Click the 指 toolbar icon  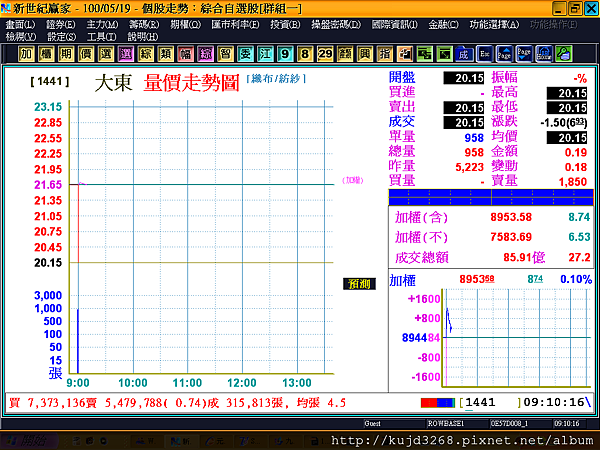click(385, 54)
